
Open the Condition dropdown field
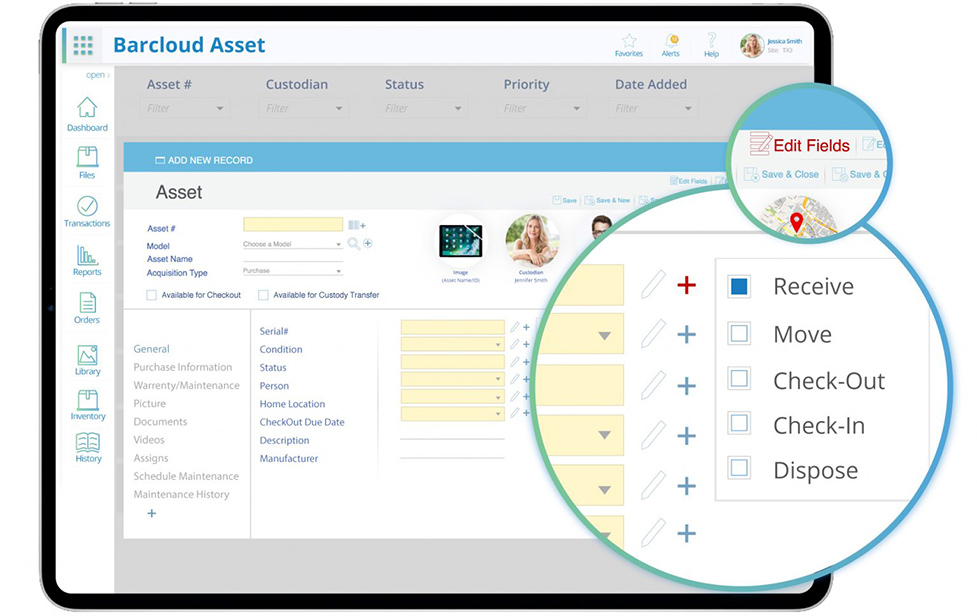(453, 344)
